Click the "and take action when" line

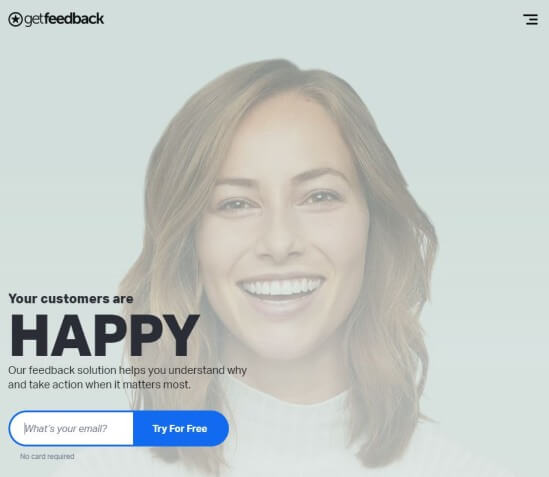click(99, 385)
